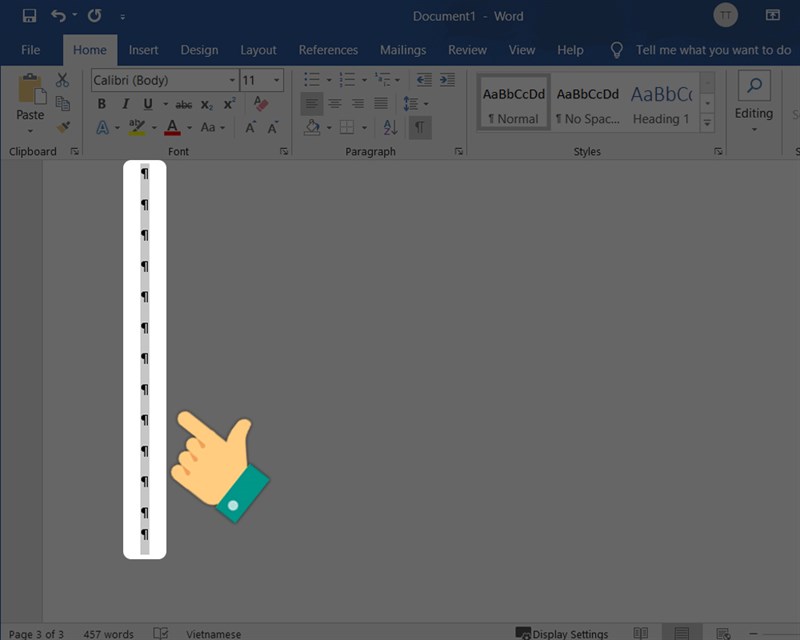Undo the last action
This screenshot has width=800, height=640.
click(x=58, y=16)
